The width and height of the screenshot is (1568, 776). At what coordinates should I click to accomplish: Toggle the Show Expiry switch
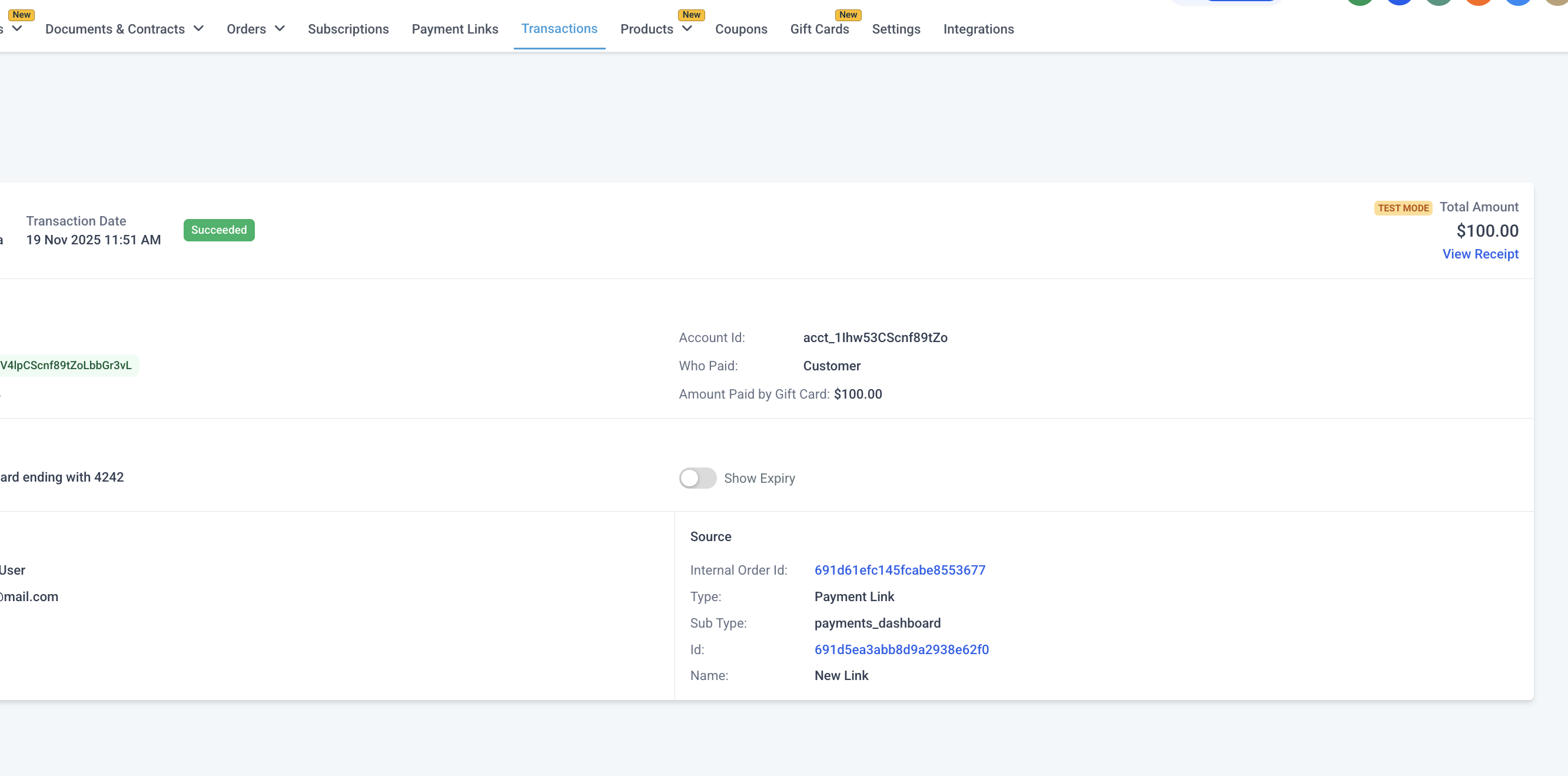click(x=697, y=478)
